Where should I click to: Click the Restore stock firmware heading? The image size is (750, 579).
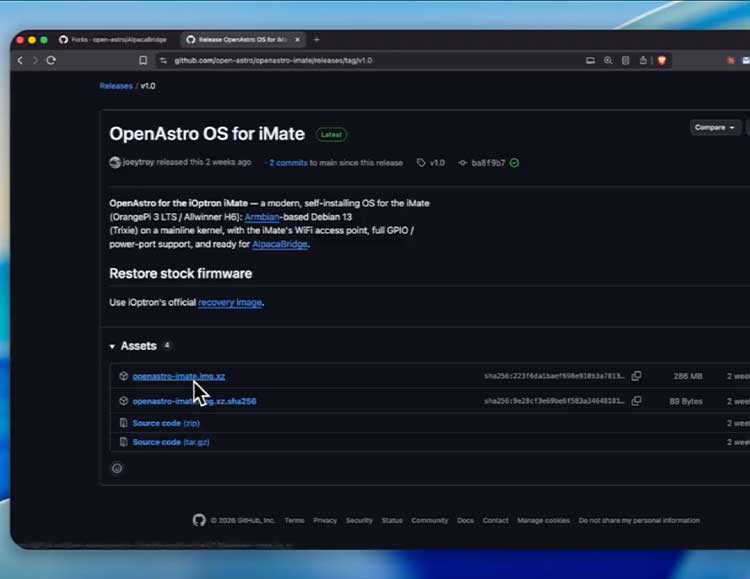point(180,273)
